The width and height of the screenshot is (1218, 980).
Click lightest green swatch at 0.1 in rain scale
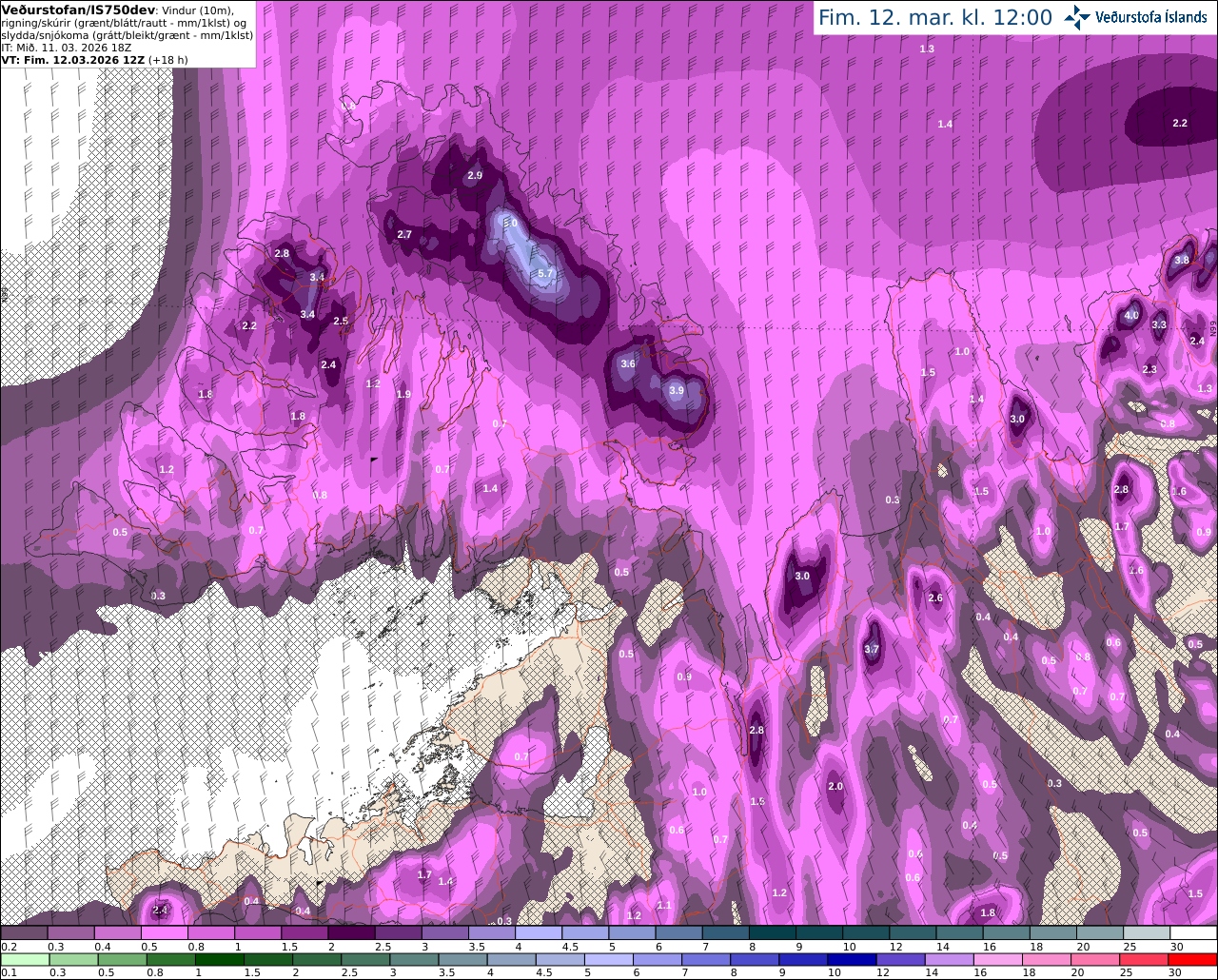[24, 960]
